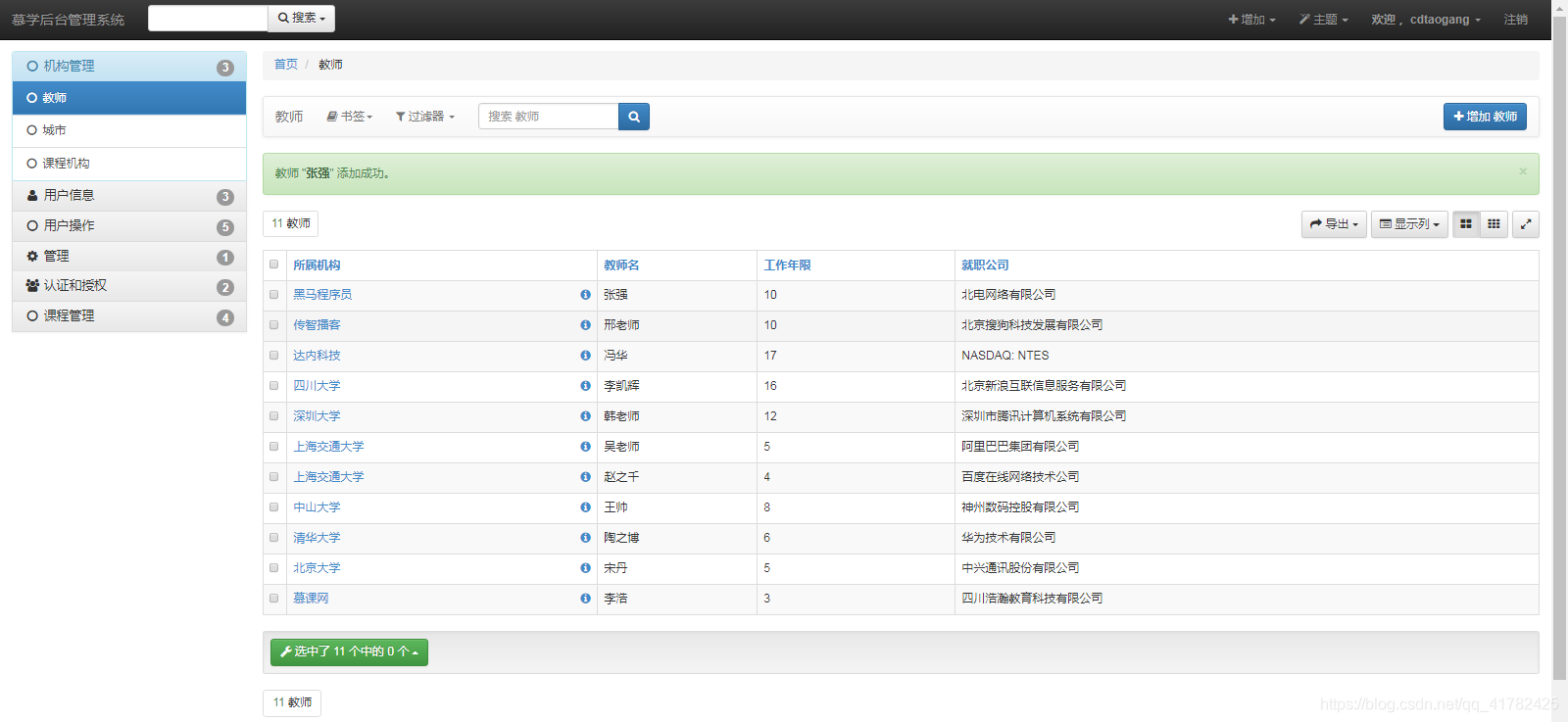Viewport: 1568px width, 722px height.
Task: Open info icon for 黑马程序员 row
Action: (x=585, y=295)
